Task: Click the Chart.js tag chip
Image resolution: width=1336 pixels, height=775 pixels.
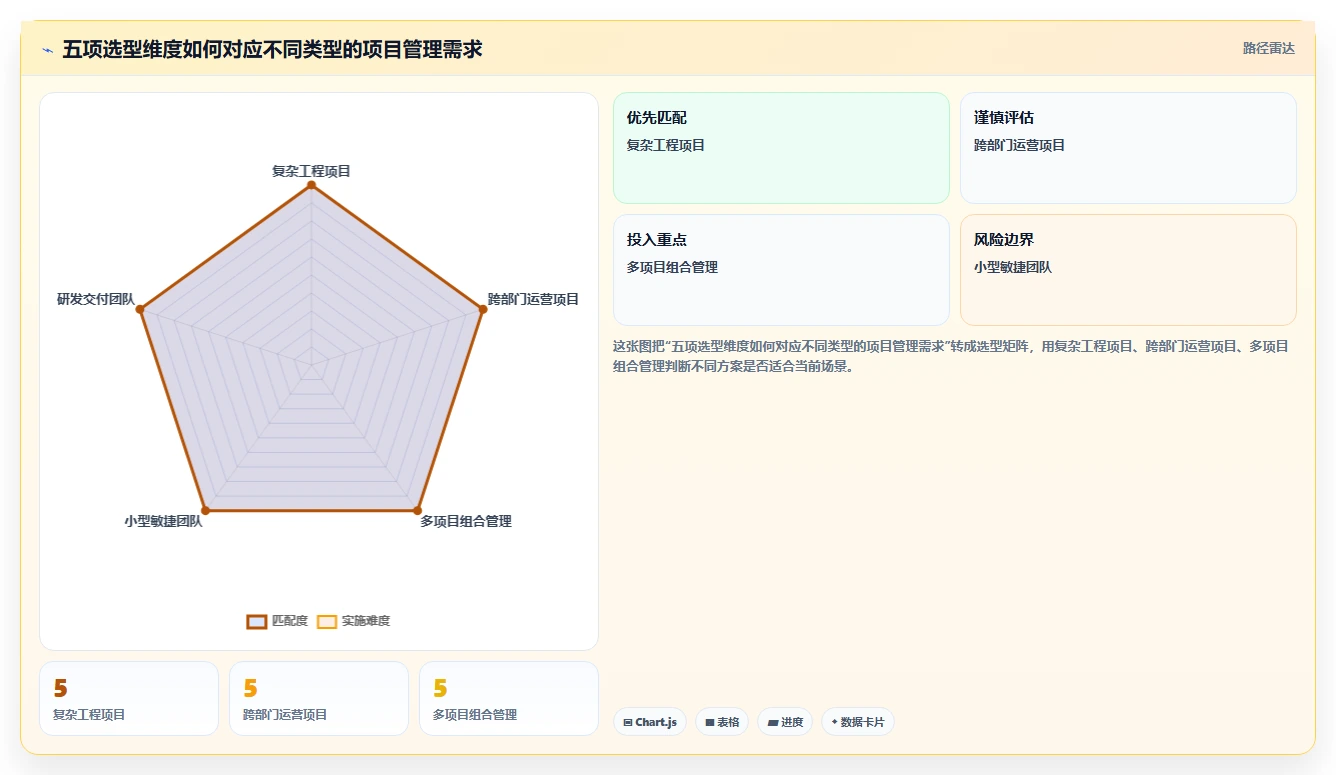Action: point(650,722)
